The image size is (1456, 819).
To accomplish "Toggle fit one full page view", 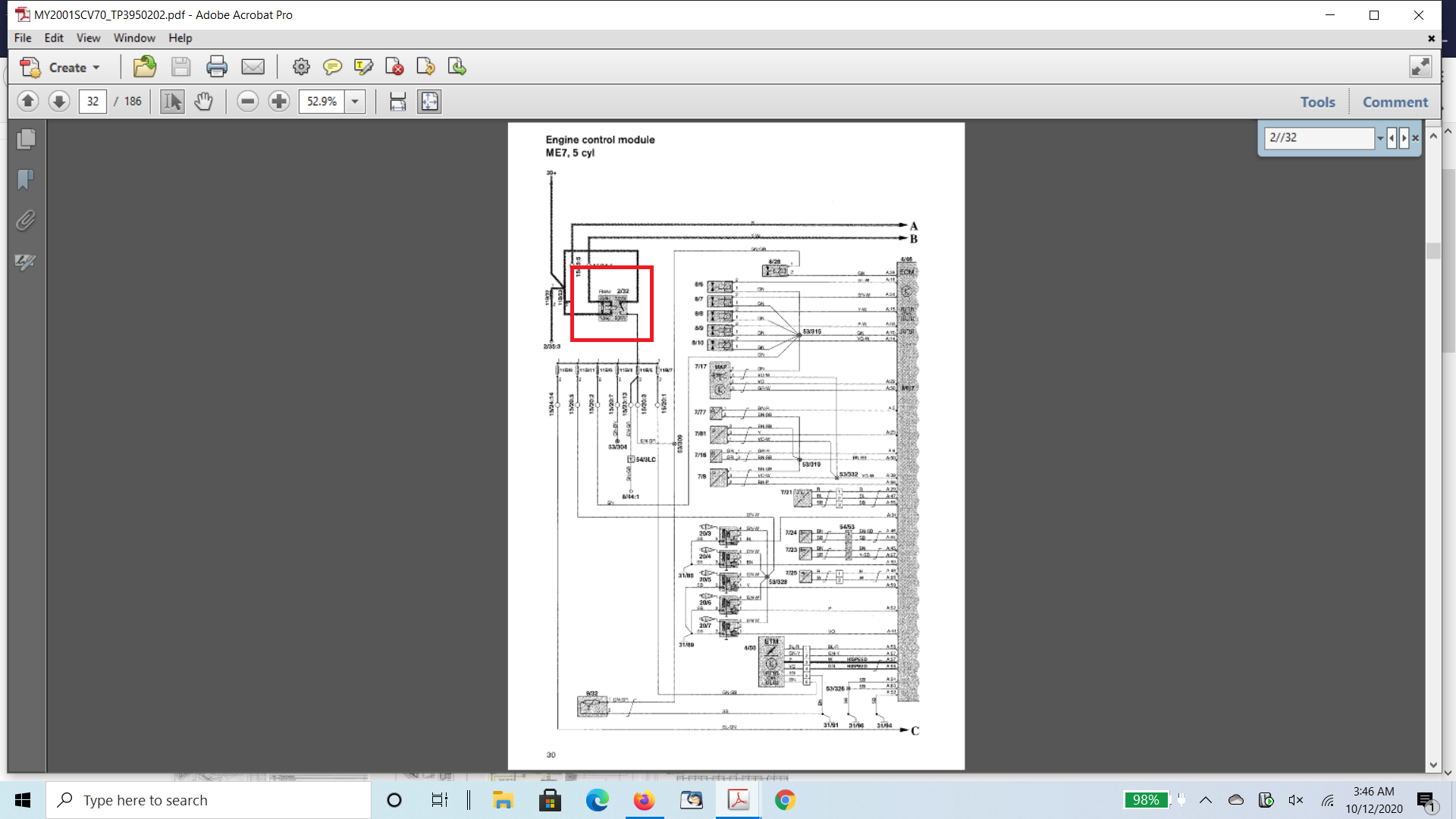I will click(x=429, y=101).
